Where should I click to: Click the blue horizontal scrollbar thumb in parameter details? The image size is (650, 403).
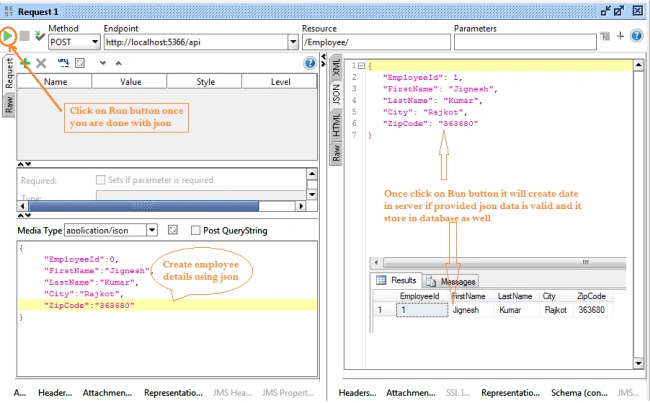(x=143, y=206)
